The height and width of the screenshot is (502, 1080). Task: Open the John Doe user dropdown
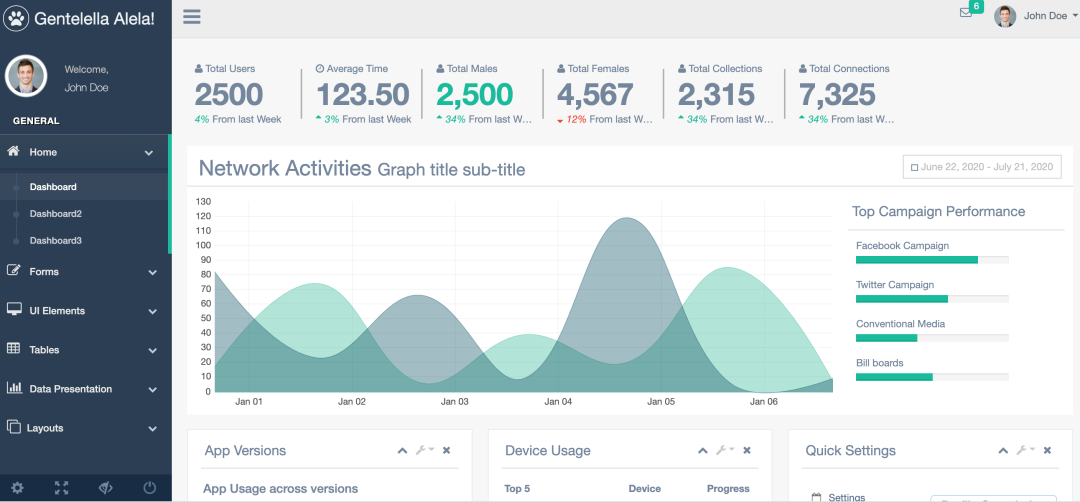(1036, 16)
